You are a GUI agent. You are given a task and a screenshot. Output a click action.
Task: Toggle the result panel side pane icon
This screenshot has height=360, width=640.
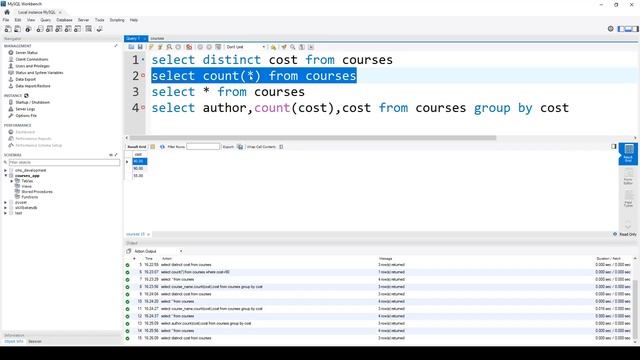coord(613,146)
